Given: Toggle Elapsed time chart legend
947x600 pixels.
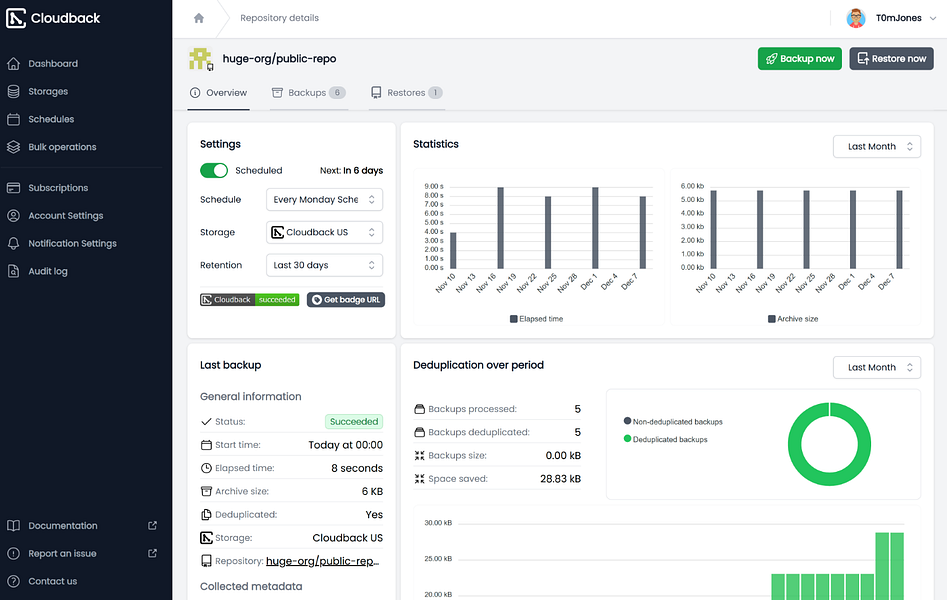Looking at the screenshot, I should tap(536, 319).
